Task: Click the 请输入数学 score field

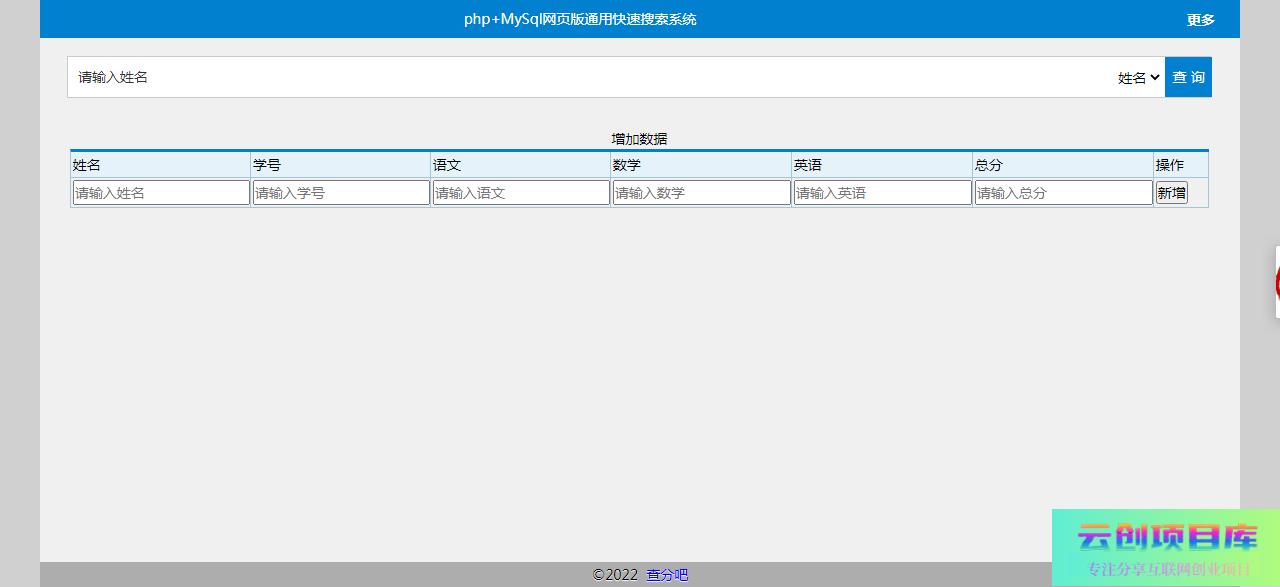Action: coord(701,193)
